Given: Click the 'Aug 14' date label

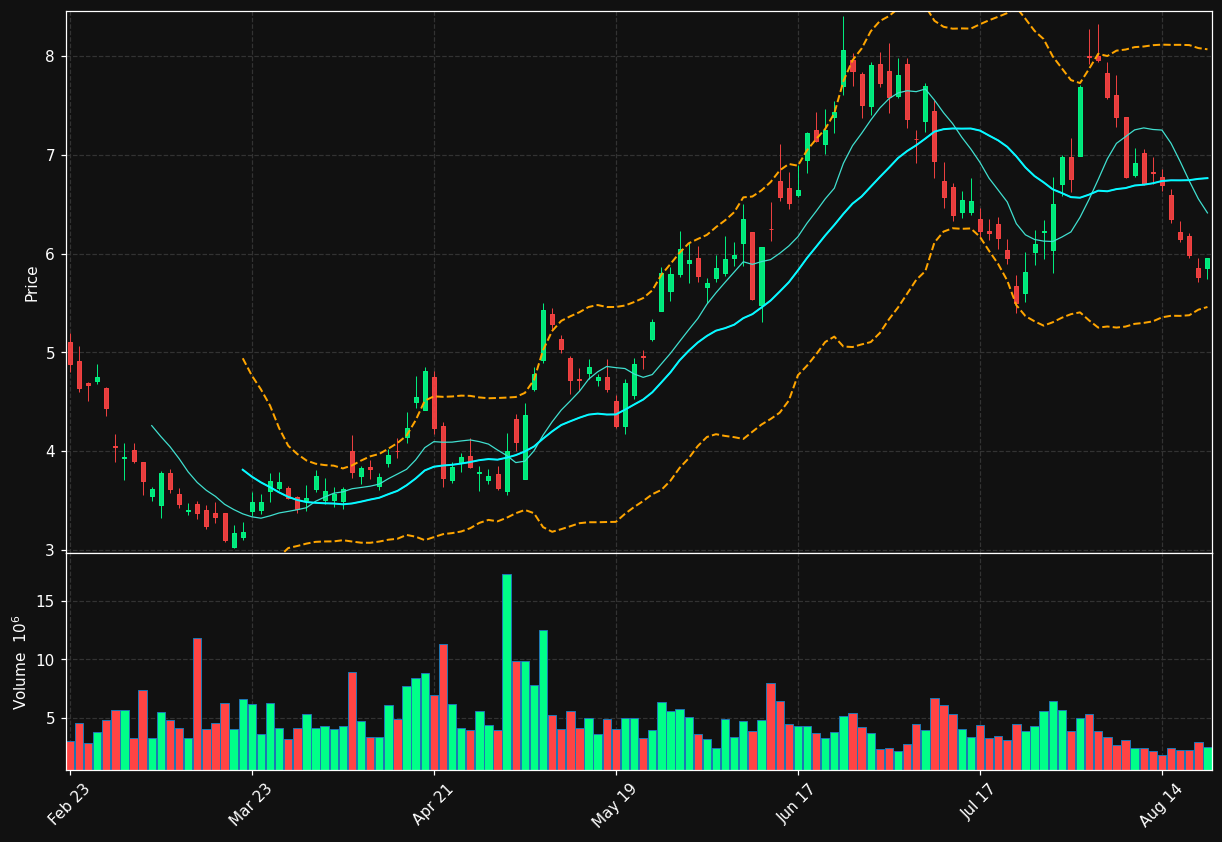Looking at the screenshot, I should point(1160,804).
